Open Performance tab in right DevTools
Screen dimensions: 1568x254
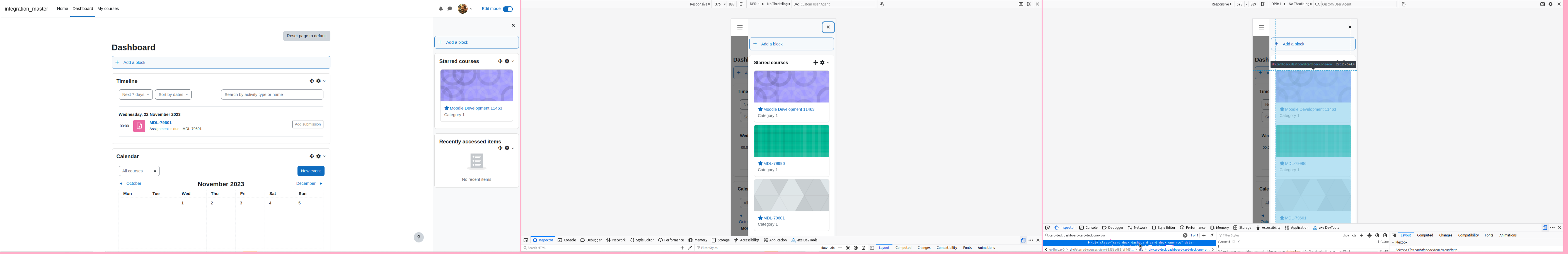(1193, 228)
